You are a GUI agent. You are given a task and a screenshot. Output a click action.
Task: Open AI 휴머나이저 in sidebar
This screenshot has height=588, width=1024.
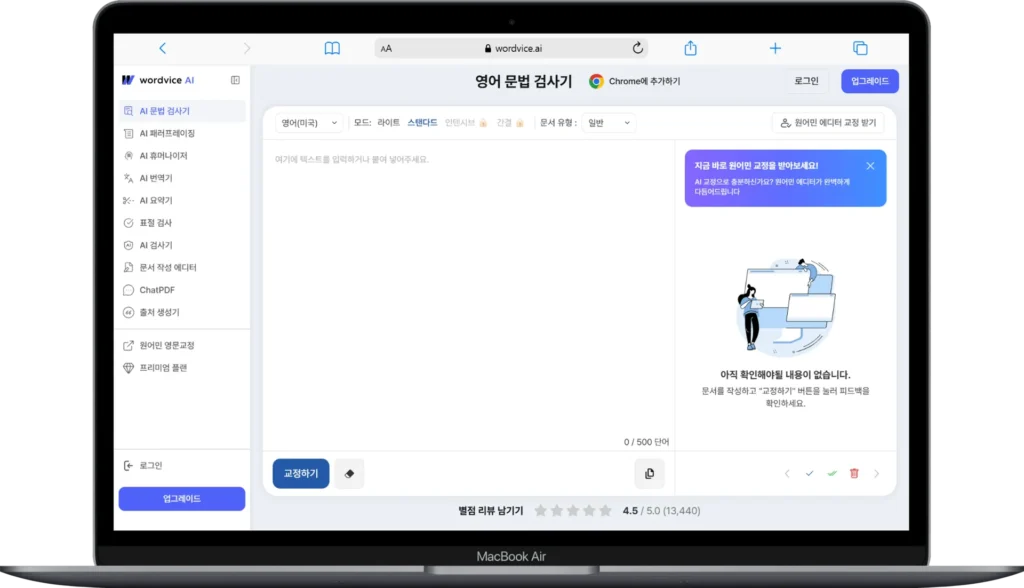click(182, 155)
